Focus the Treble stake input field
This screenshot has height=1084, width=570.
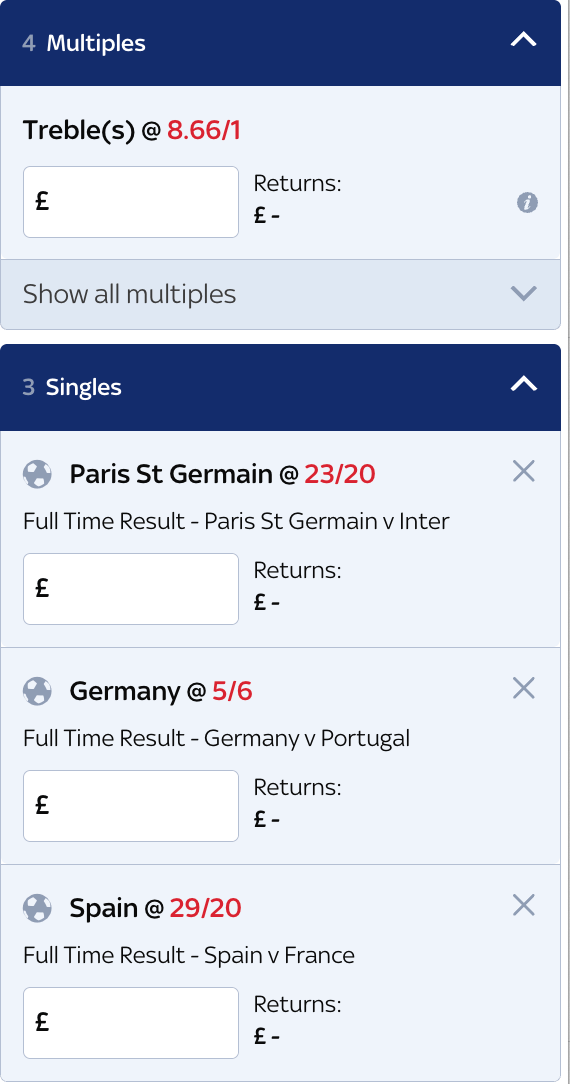click(131, 202)
